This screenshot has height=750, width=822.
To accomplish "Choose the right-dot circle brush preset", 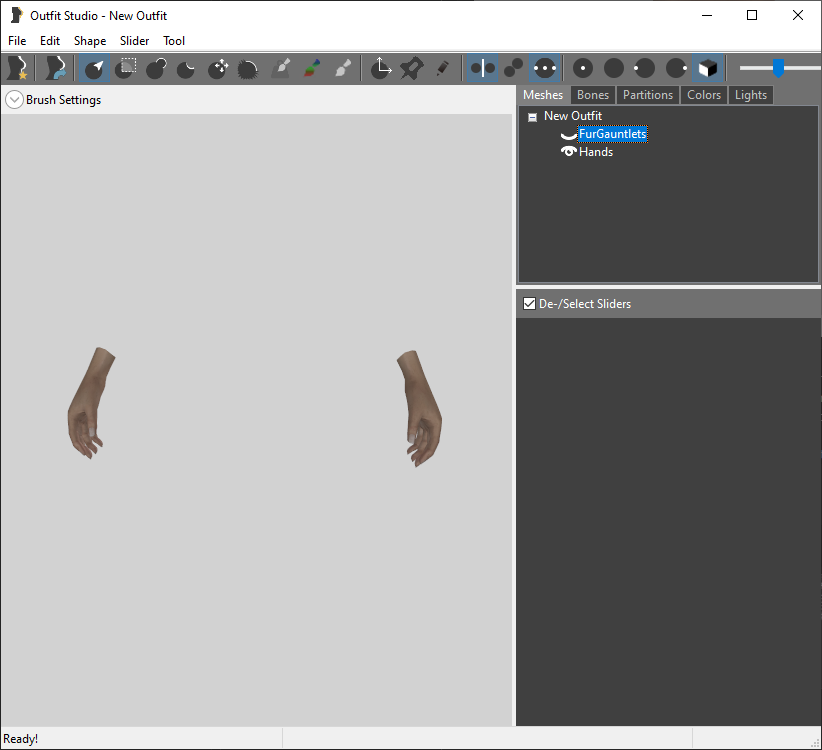I will tap(676, 68).
